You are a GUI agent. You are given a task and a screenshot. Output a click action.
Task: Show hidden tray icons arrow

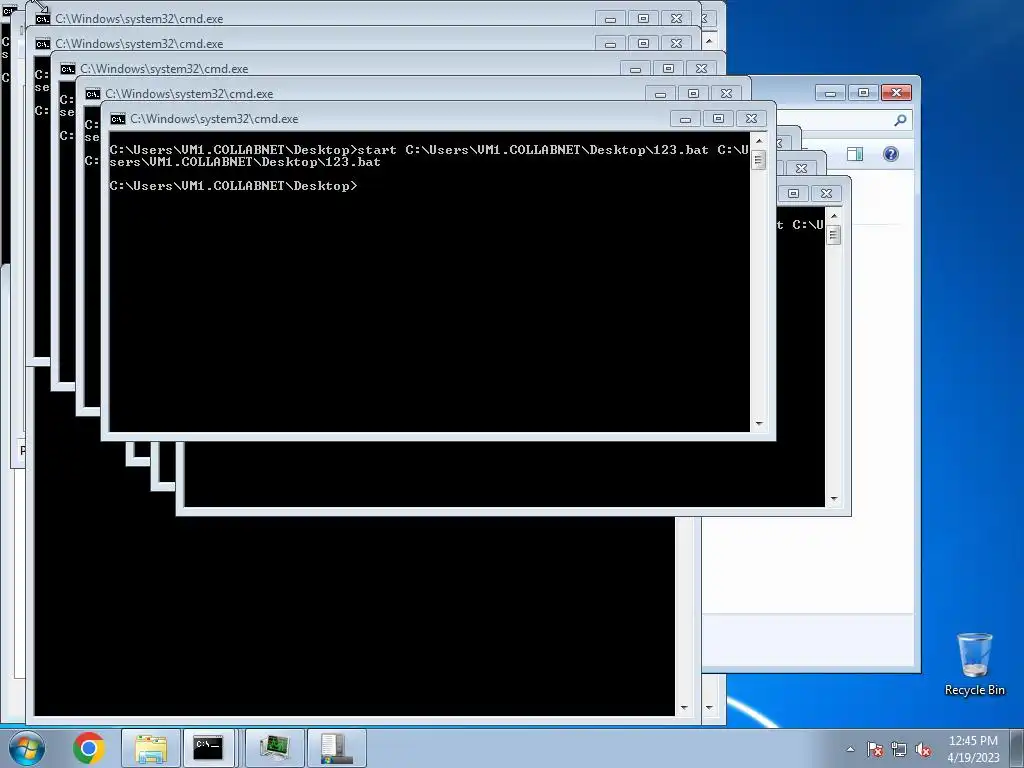[x=850, y=749]
